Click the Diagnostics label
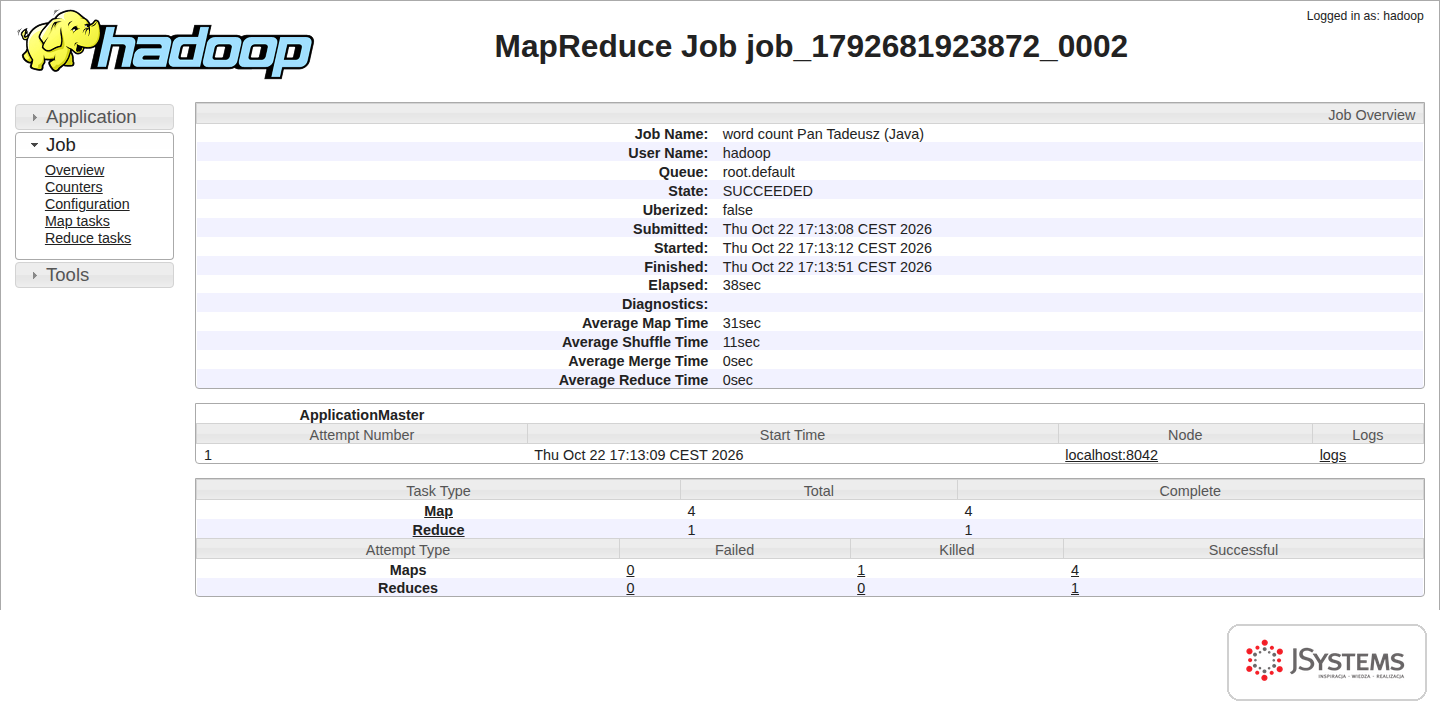Viewport: 1440px width, 714px height. 665,304
